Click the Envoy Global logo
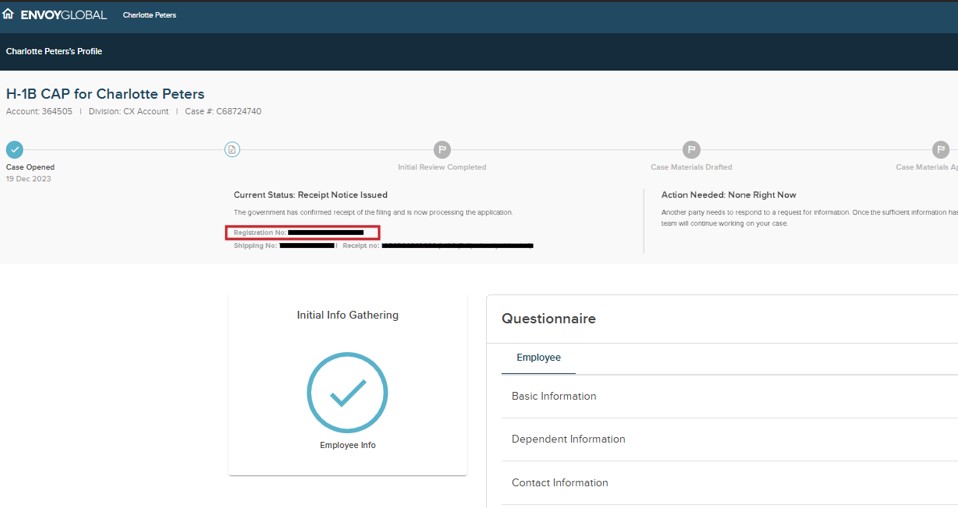Viewport: 958px width, 508px height. 63,15
